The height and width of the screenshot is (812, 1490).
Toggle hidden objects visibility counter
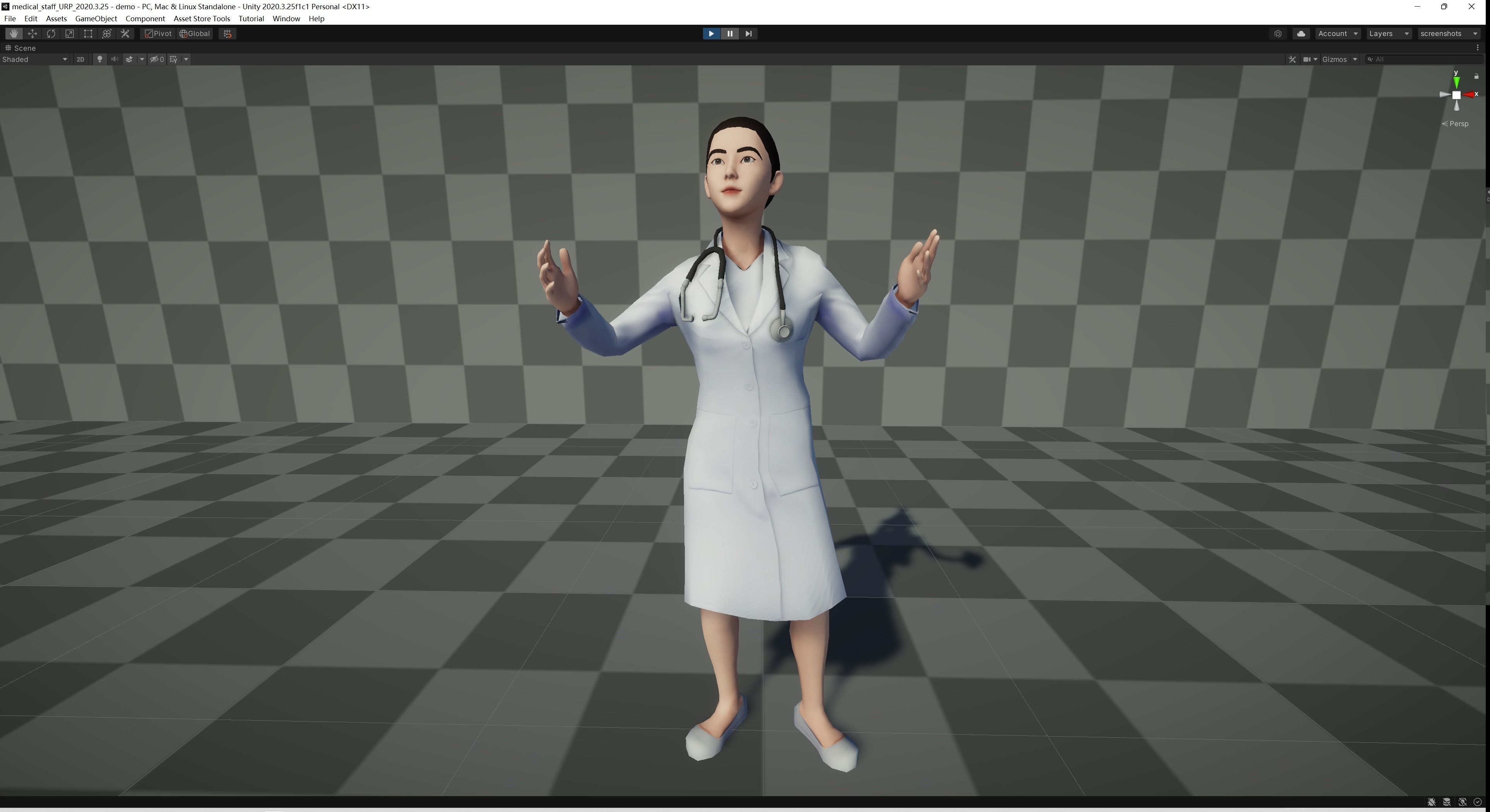pos(157,59)
